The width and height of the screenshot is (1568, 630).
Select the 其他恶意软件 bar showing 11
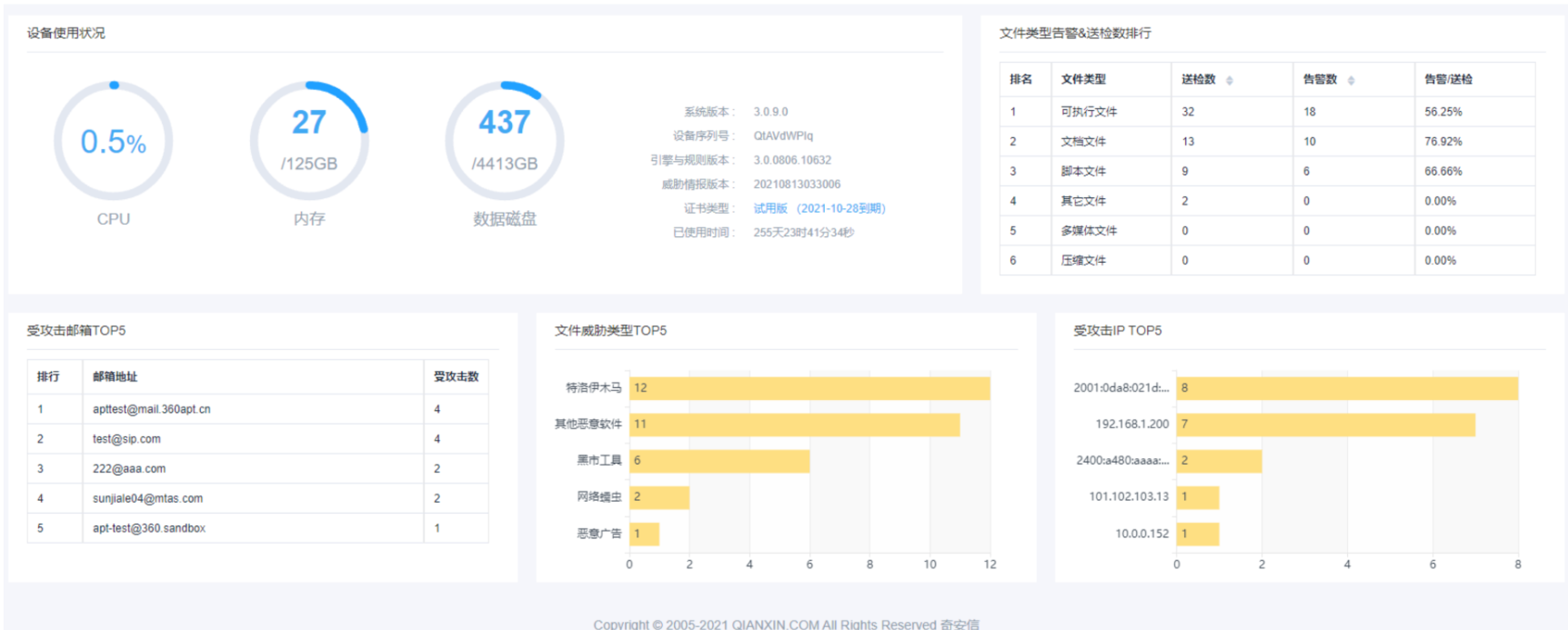pyautogui.click(x=794, y=425)
